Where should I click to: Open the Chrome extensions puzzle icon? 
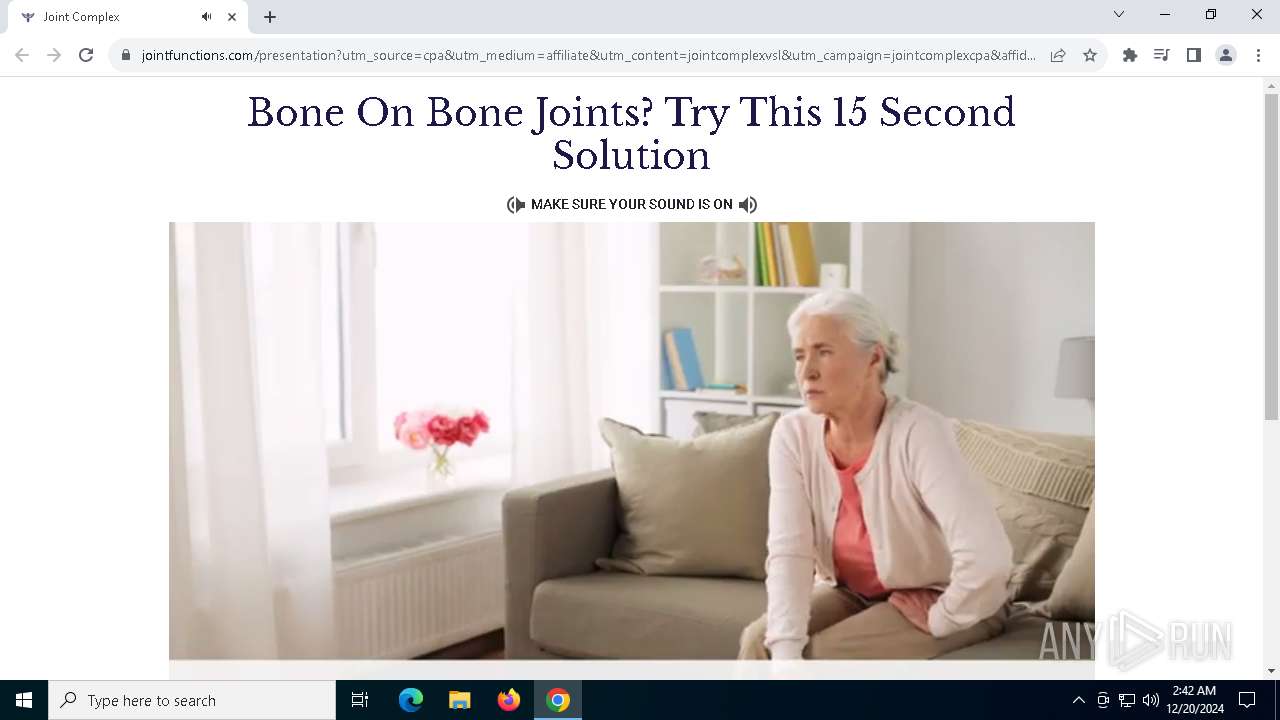pos(1130,55)
